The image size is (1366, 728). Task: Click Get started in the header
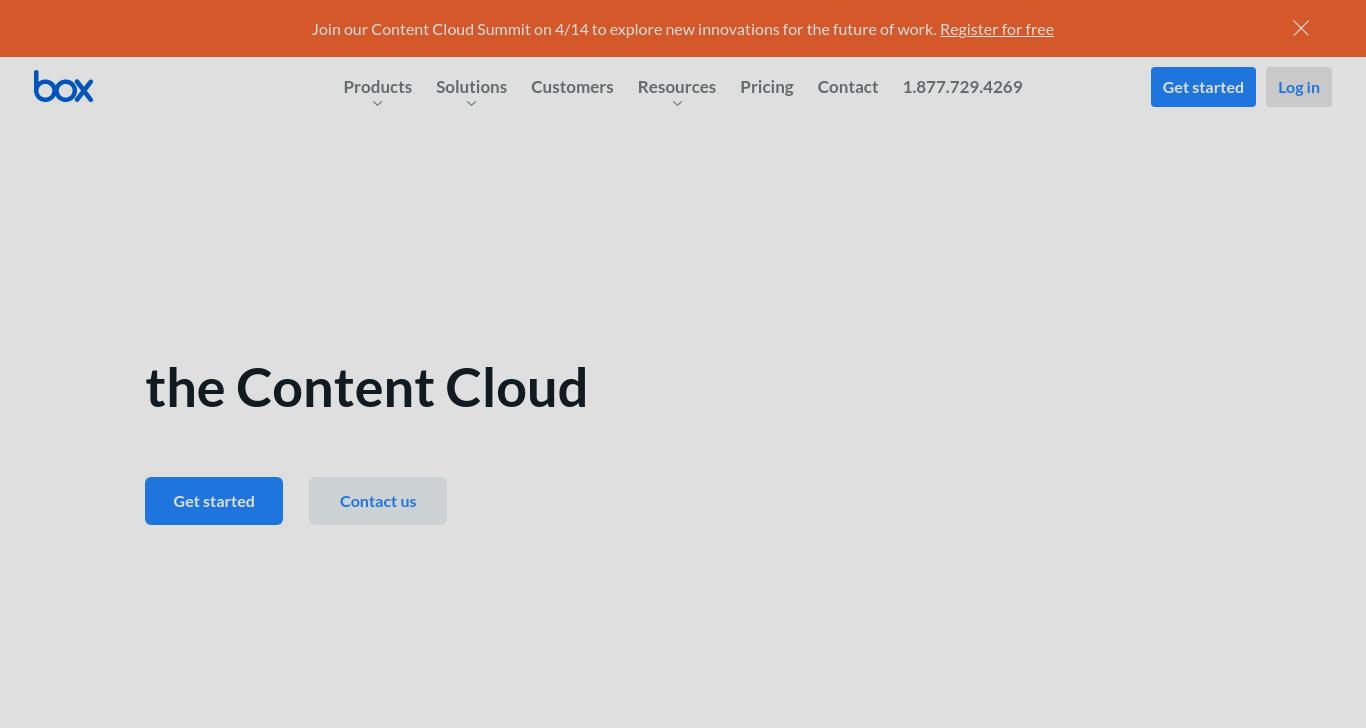tap(1203, 87)
